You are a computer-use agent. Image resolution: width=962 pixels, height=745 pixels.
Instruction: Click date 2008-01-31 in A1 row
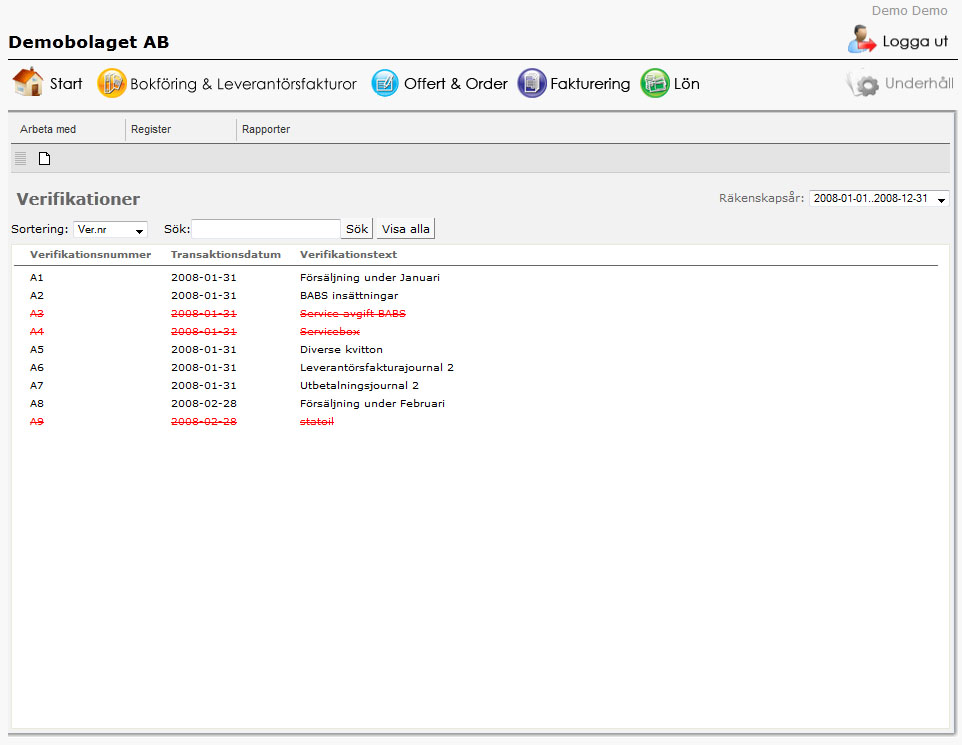pos(204,278)
